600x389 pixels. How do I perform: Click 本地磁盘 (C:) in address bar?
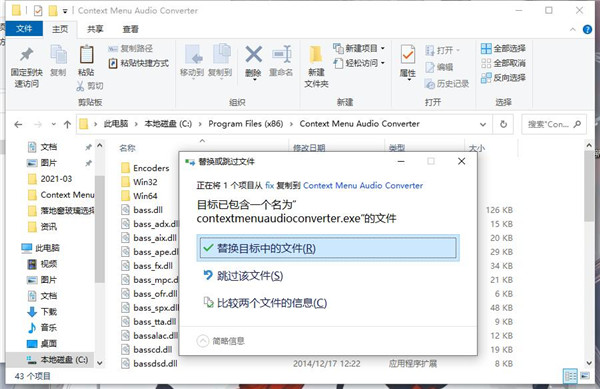pos(168,124)
